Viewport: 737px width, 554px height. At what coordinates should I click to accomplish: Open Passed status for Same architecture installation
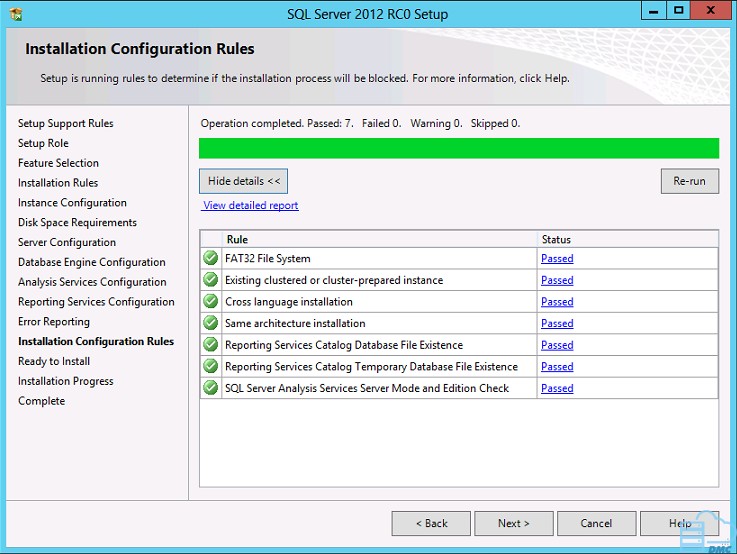(557, 323)
